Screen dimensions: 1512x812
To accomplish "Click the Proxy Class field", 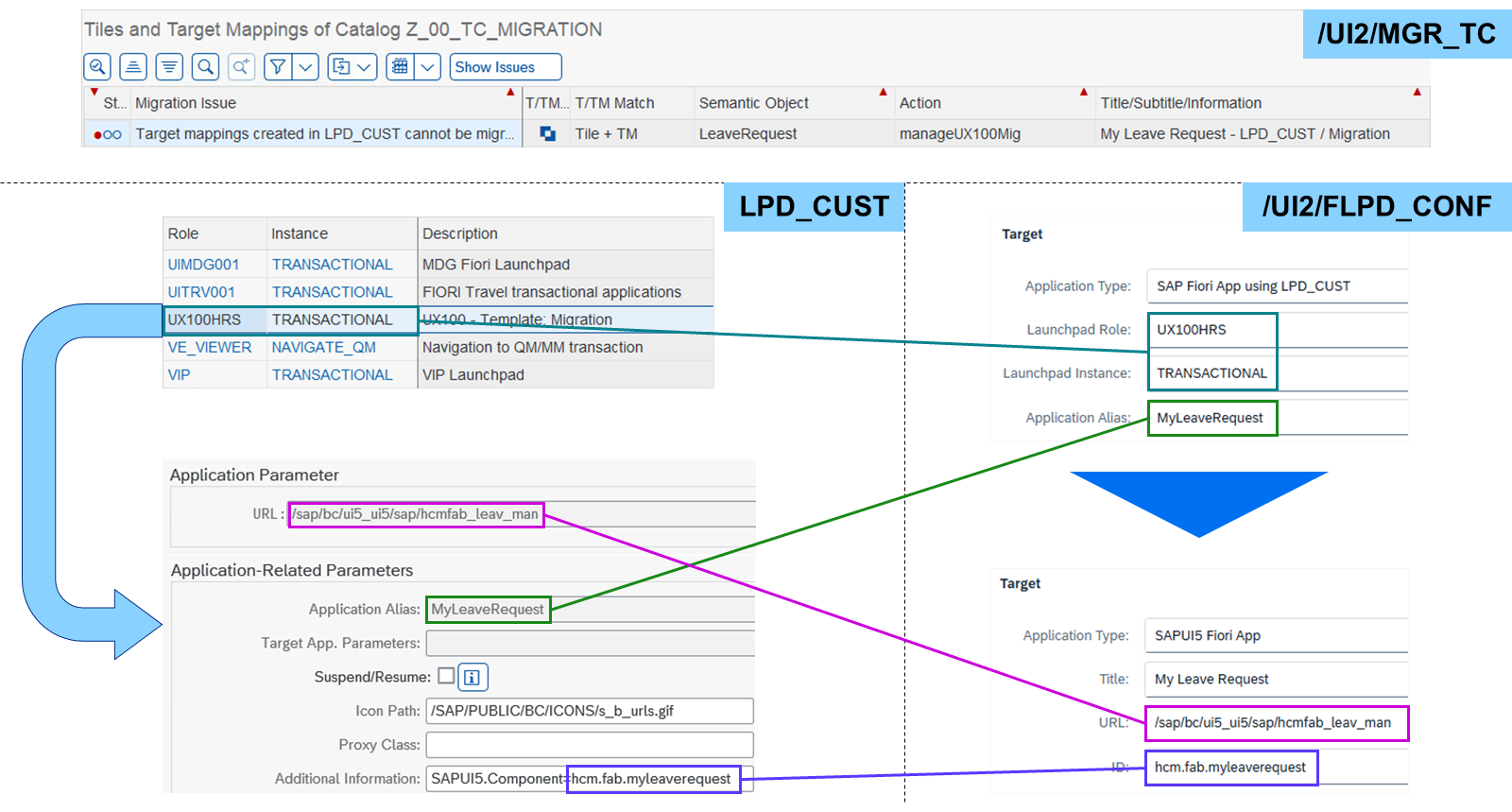I will tap(590, 745).
